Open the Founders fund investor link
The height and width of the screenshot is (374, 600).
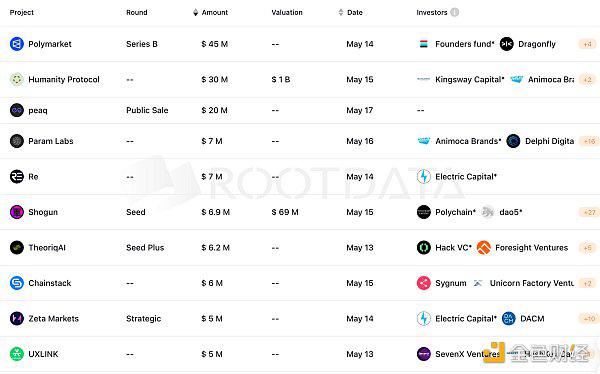[465, 44]
